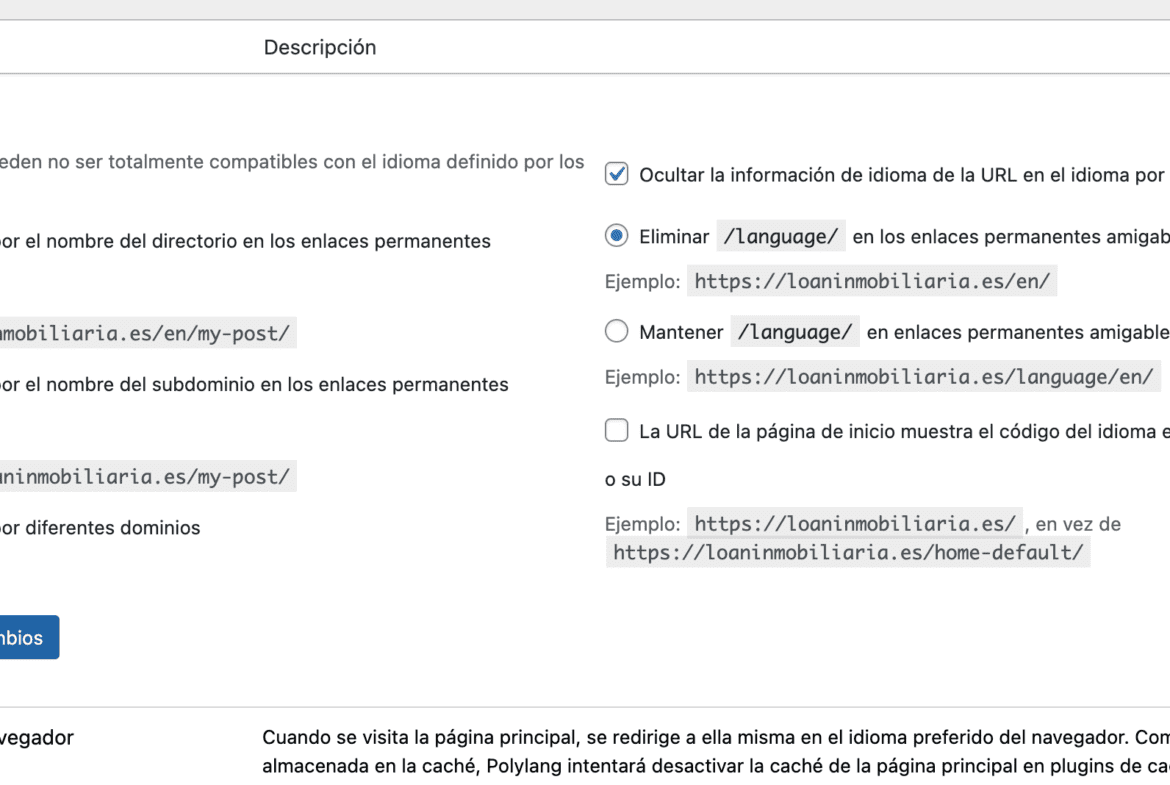Choose the directory name in permalinks option label
Viewport: 1170px width, 785px height.
pyautogui.click(x=245, y=241)
